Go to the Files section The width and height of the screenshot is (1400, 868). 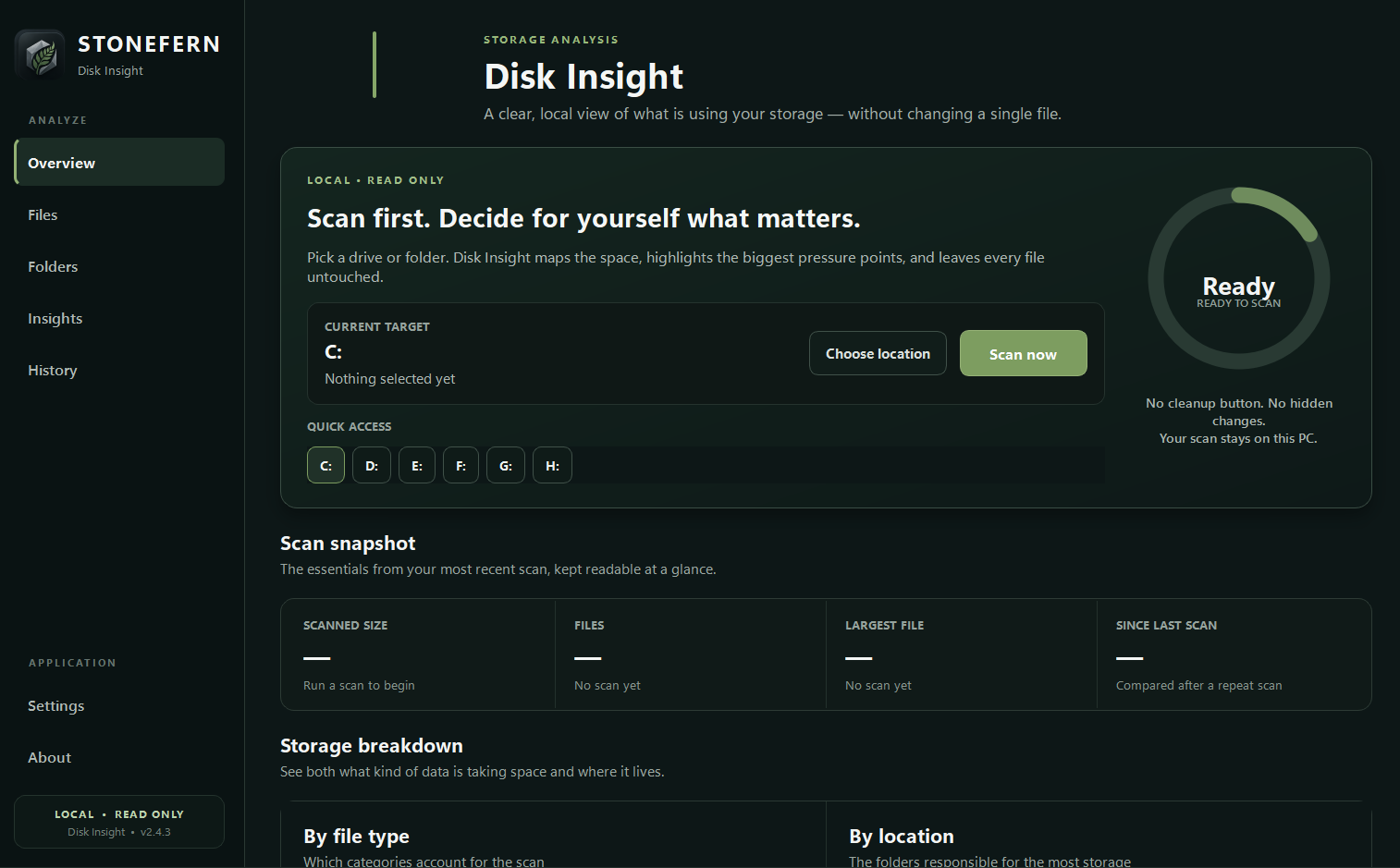119,214
